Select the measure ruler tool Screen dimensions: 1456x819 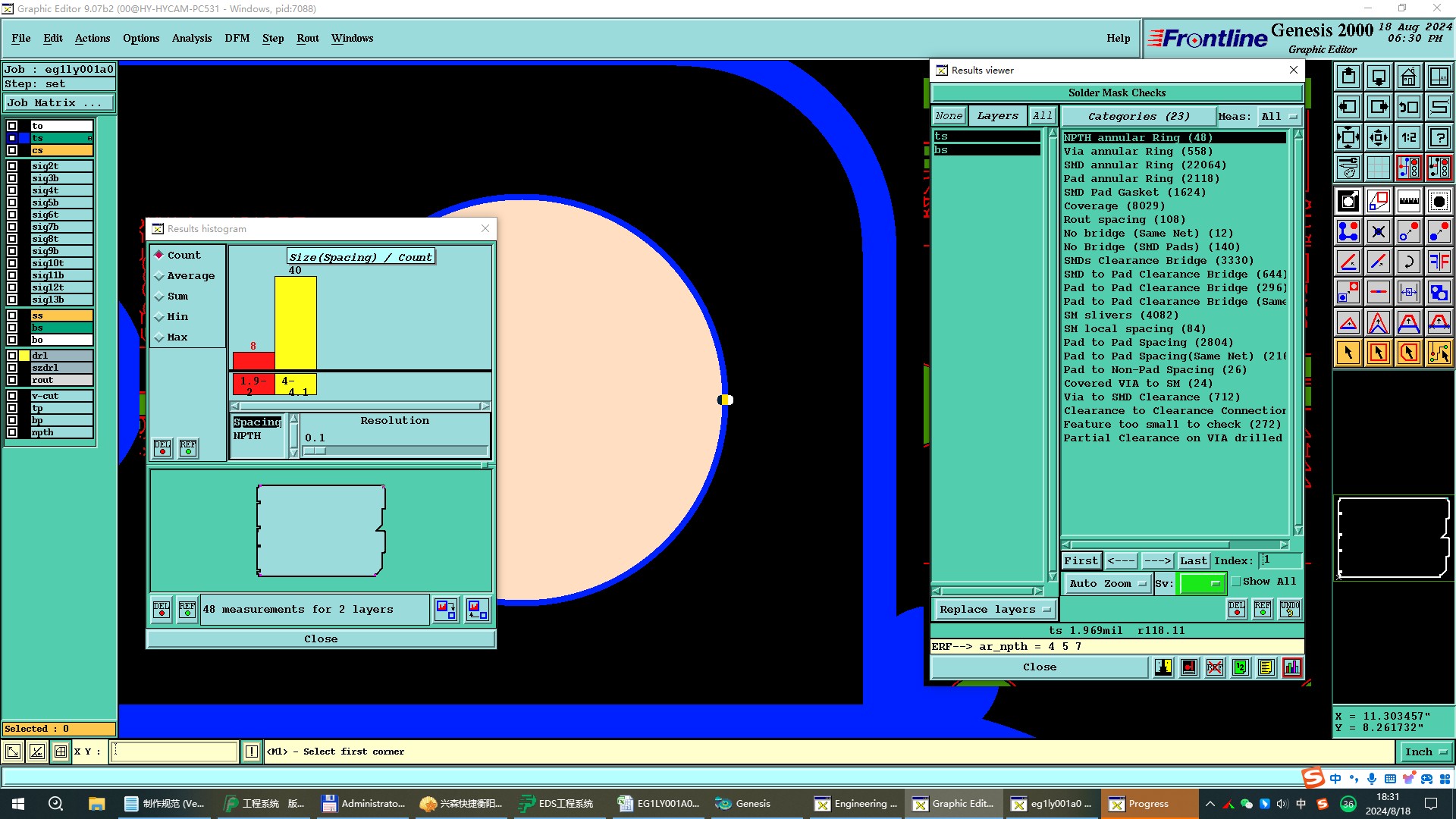1408,201
